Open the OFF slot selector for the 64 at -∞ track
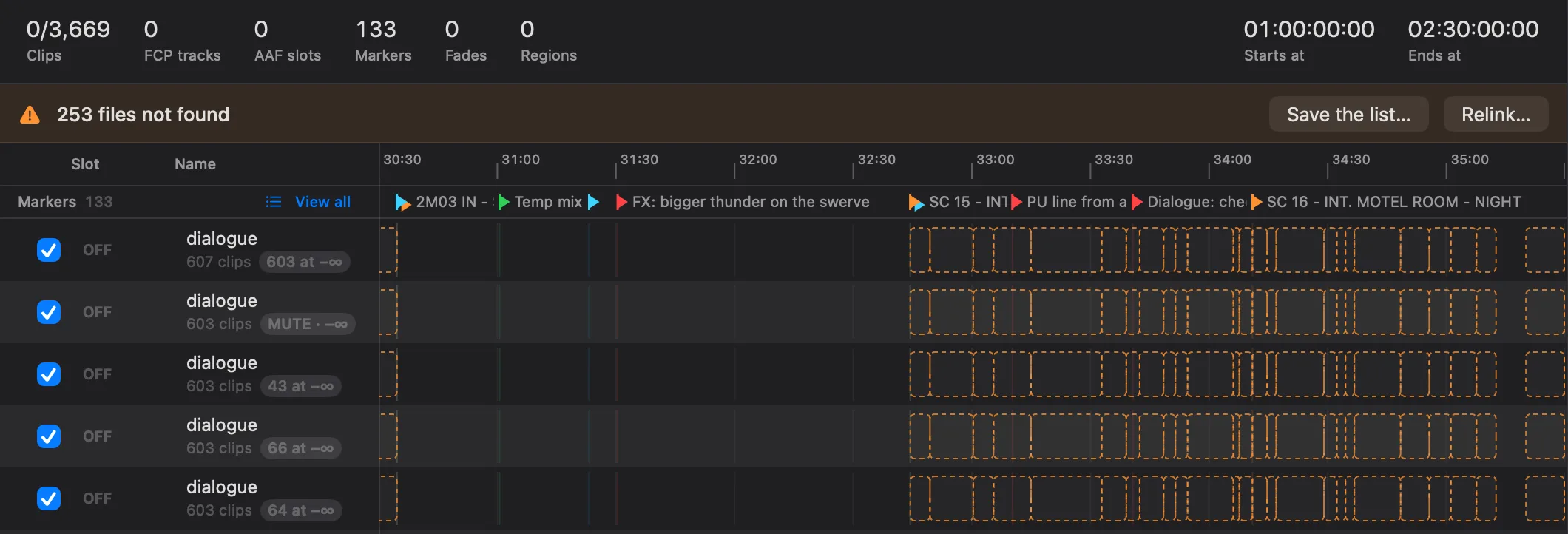Screen dimensions: 1568x534 (x=97, y=498)
